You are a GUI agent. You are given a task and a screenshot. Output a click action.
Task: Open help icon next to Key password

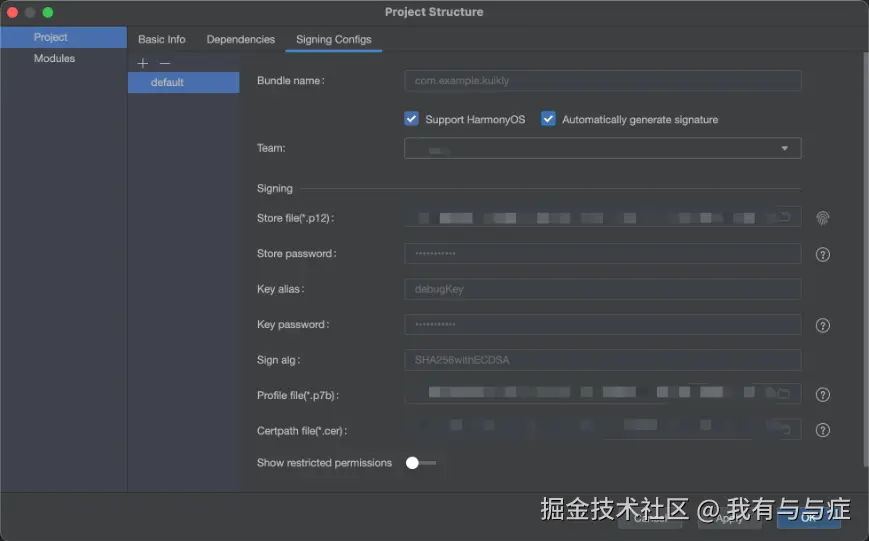pos(822,325)
